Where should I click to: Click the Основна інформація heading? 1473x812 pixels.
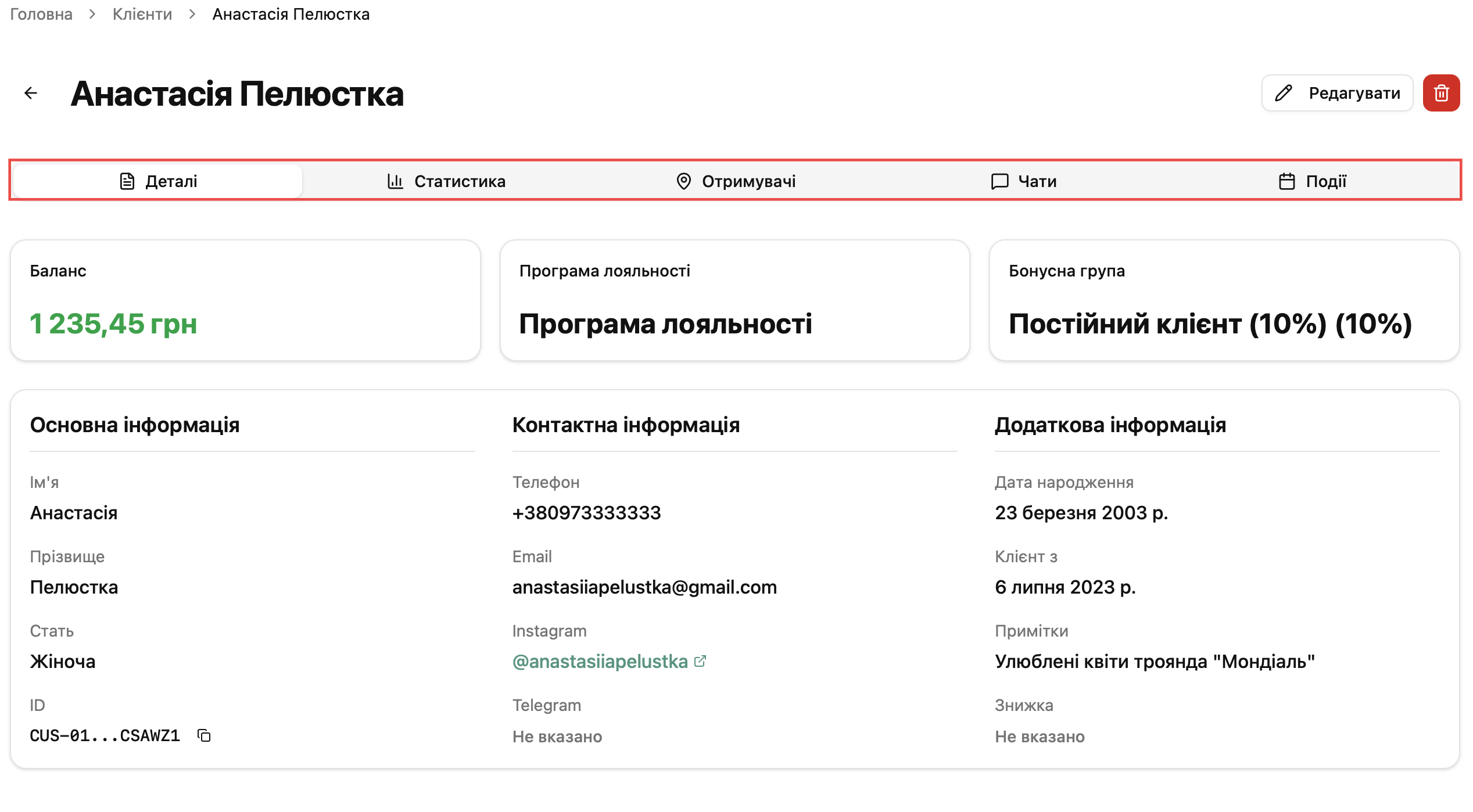pyautogui.click(x=135, y=425)
